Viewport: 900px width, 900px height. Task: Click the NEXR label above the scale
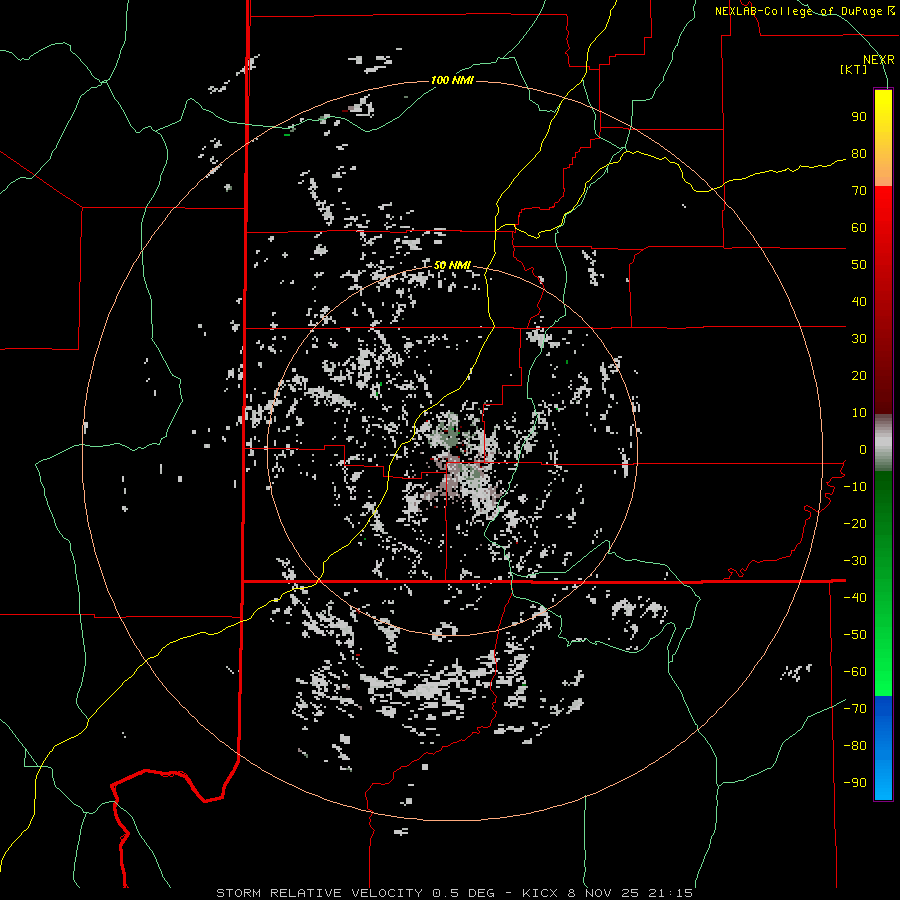tap(879, 60)
